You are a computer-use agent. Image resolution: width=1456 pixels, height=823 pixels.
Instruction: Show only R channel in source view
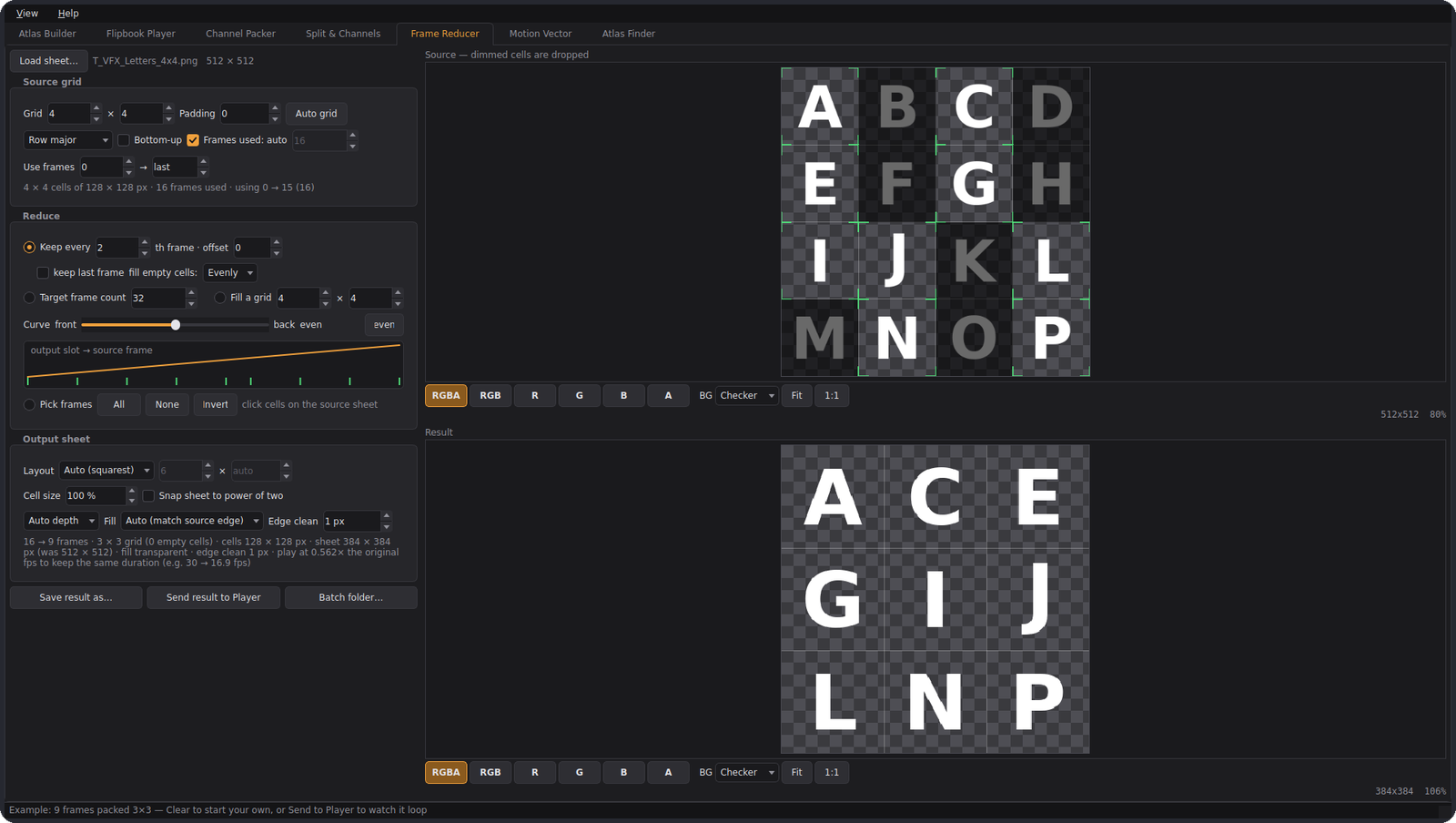(535, 396)
